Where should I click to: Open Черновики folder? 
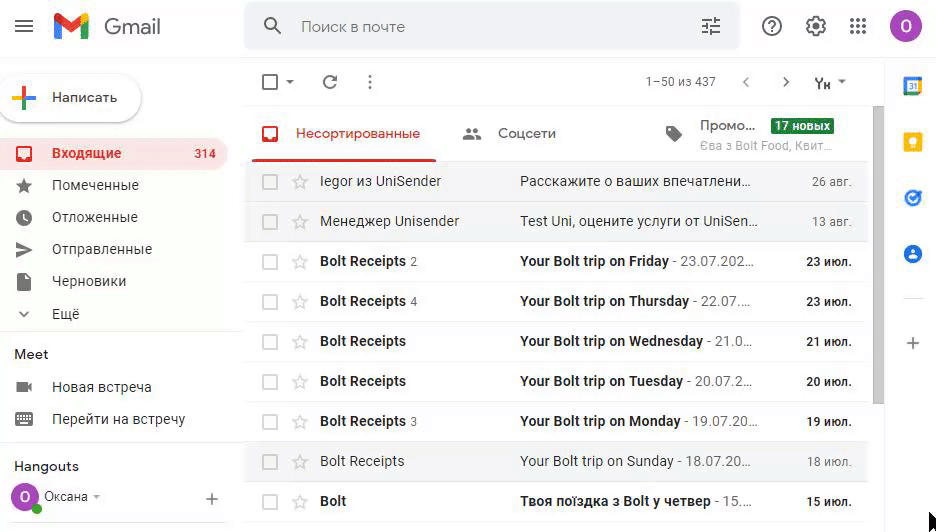pos(113,281)
